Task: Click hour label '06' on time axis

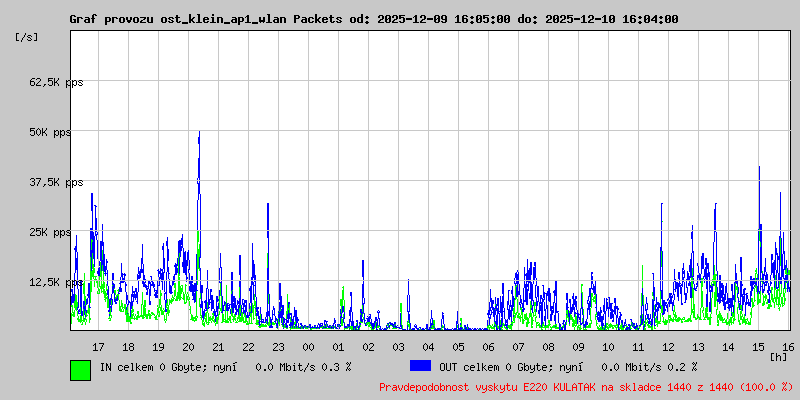Action: pyautogui.click(x=488, y=347)
